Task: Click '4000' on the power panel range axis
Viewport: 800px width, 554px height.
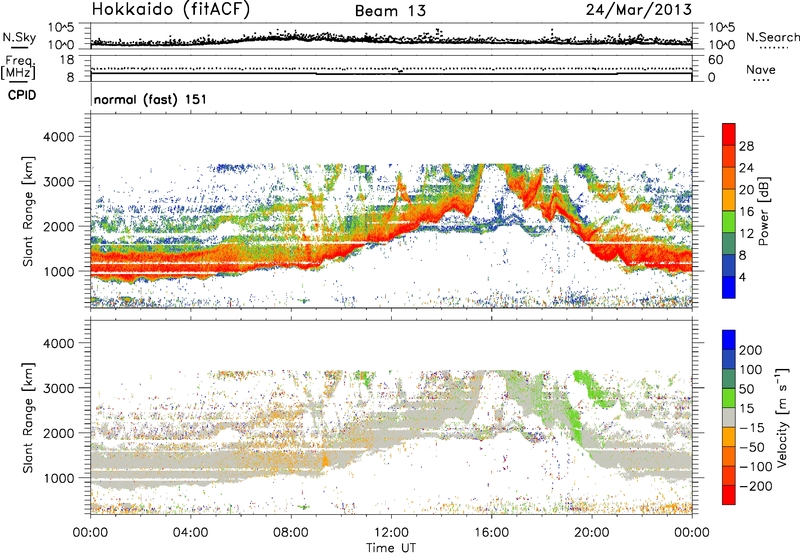Action: tap(59, 137)
